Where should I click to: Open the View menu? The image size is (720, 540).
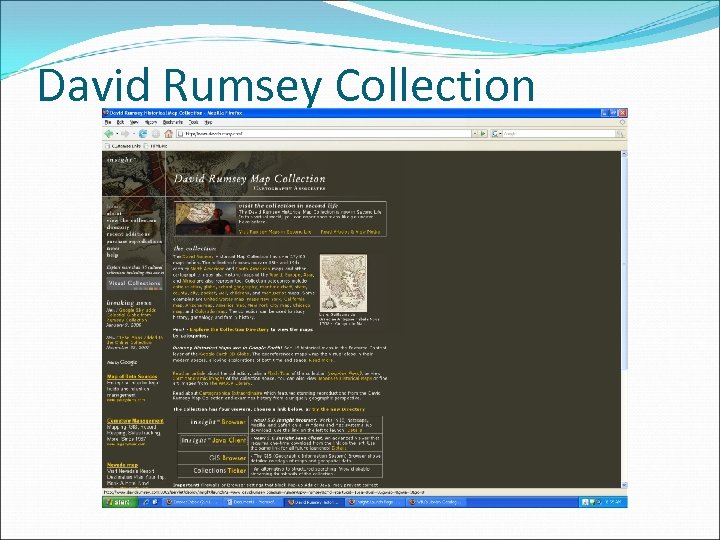point(134,123)
